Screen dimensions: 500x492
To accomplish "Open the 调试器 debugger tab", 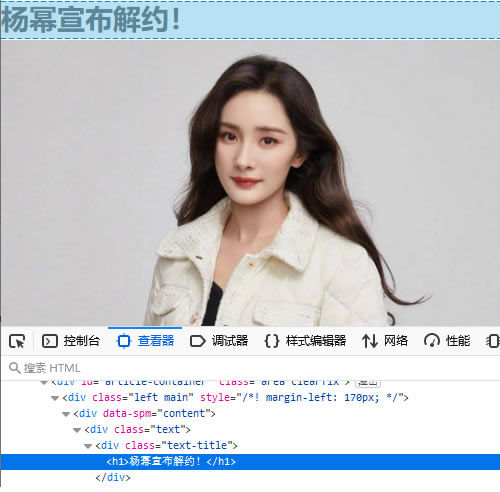I will [x=219, y=341].
